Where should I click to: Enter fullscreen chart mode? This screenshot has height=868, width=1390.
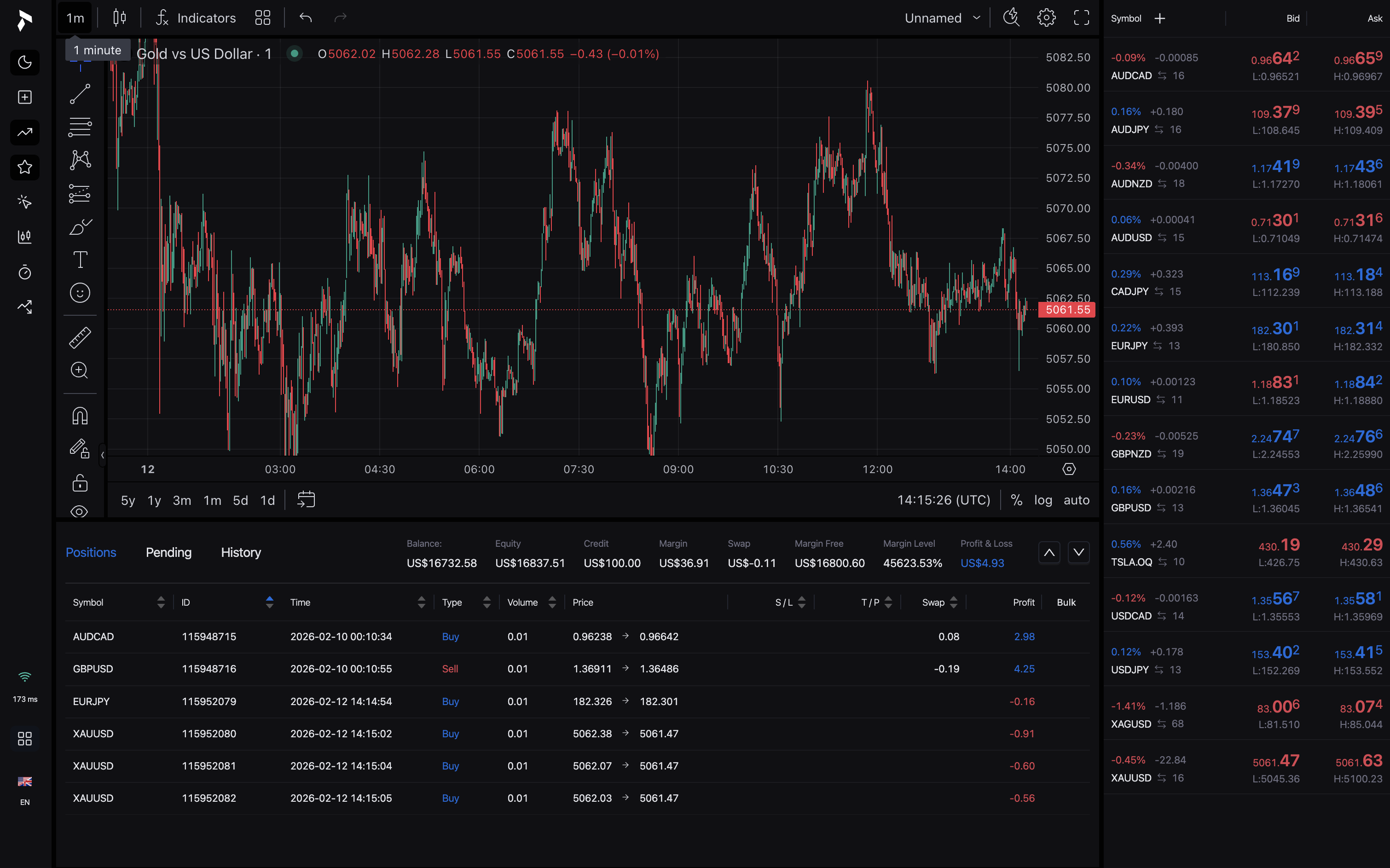[1082, 17]
